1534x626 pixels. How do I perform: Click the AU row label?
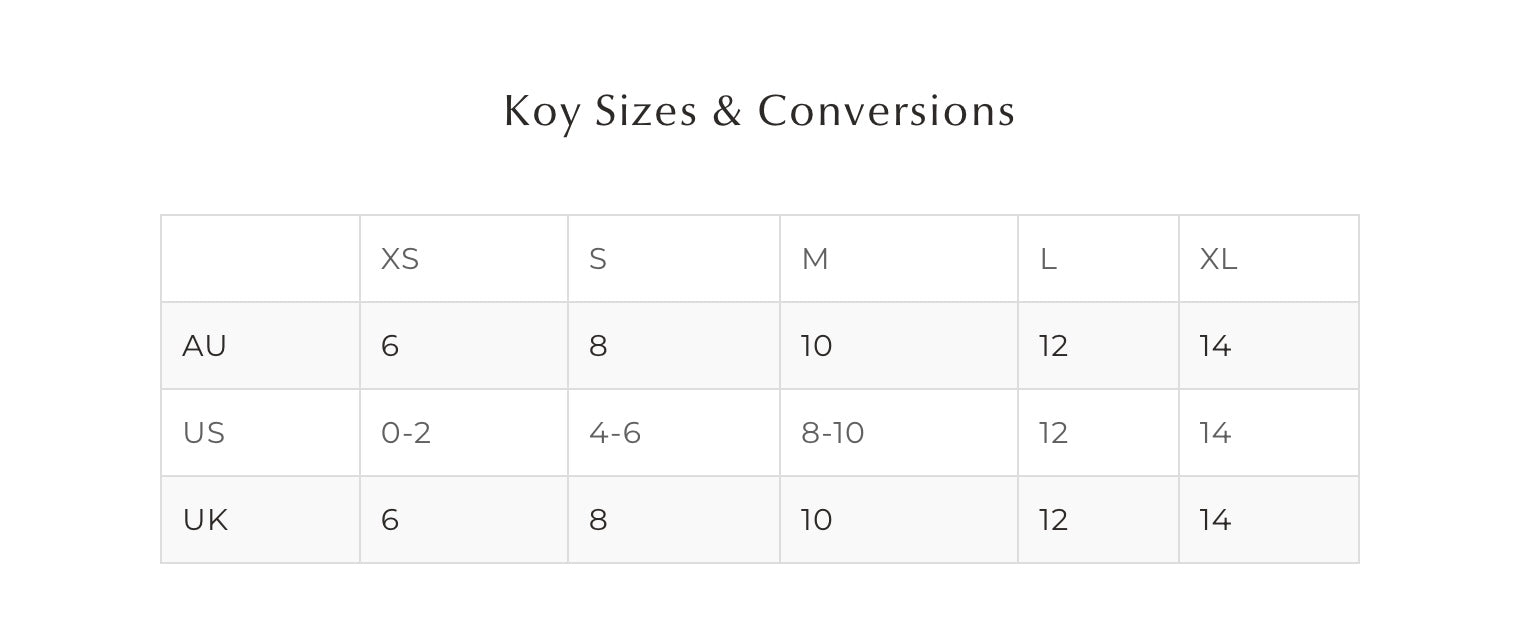point(205,346)
